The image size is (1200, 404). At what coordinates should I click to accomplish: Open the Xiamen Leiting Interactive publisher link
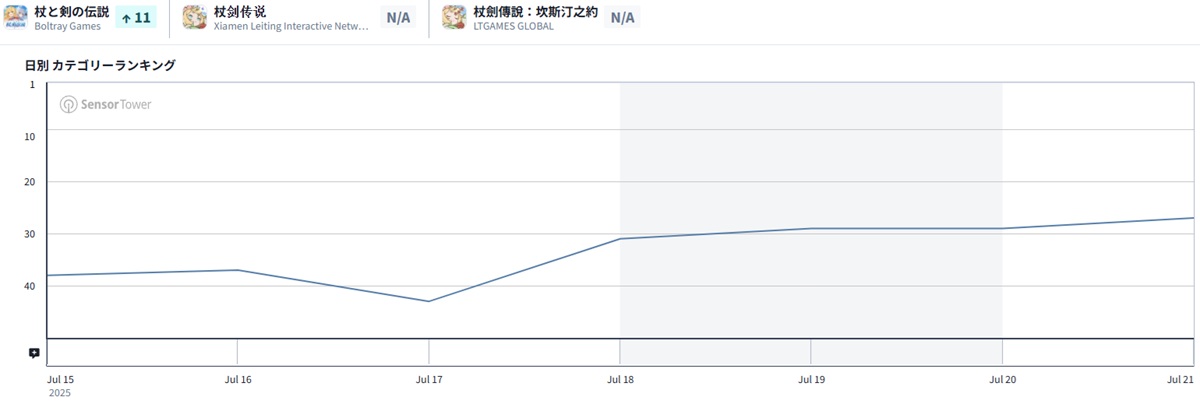pos(290,27)
